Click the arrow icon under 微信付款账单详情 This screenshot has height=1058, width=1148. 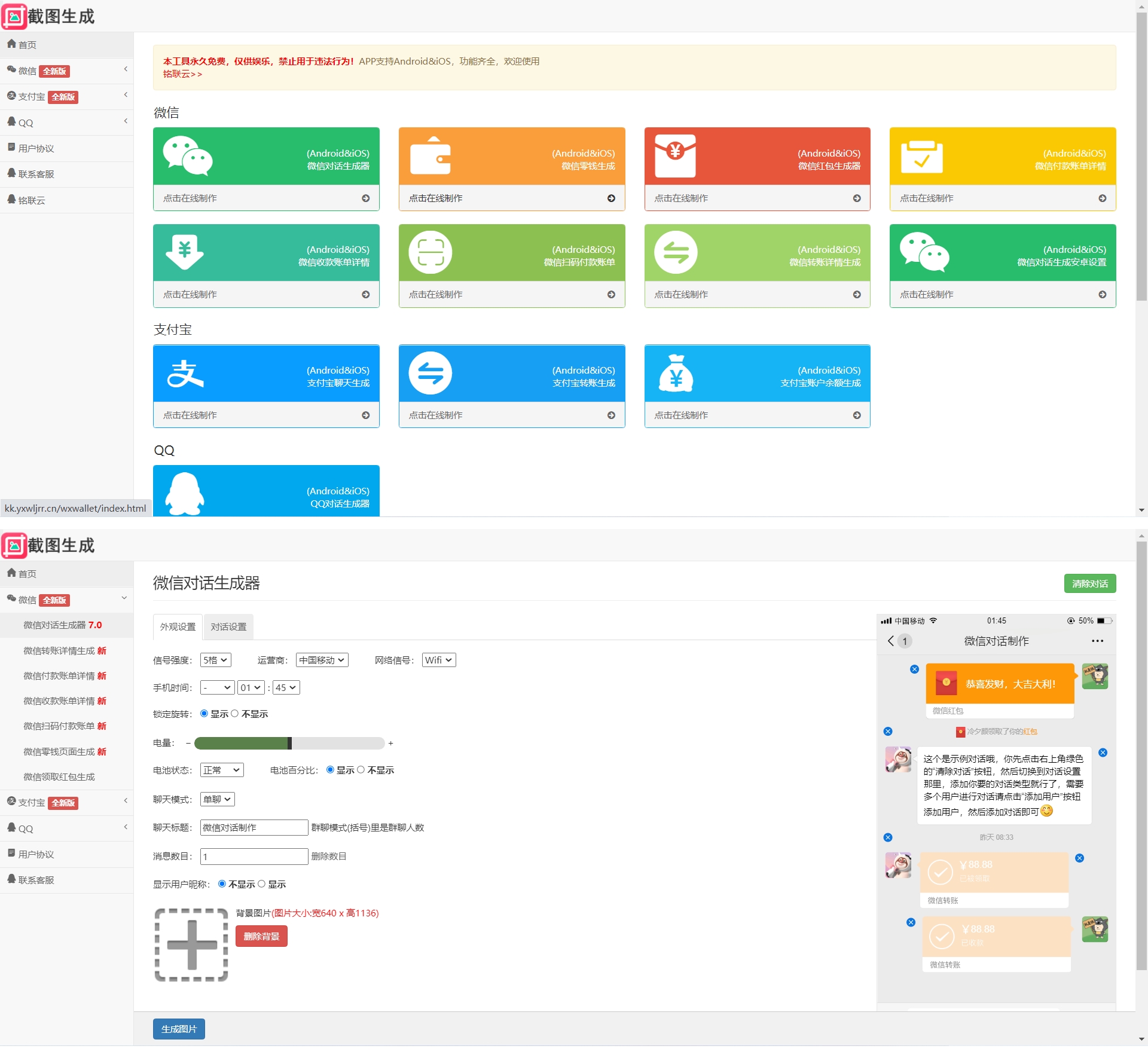[x=1102, y=198]
